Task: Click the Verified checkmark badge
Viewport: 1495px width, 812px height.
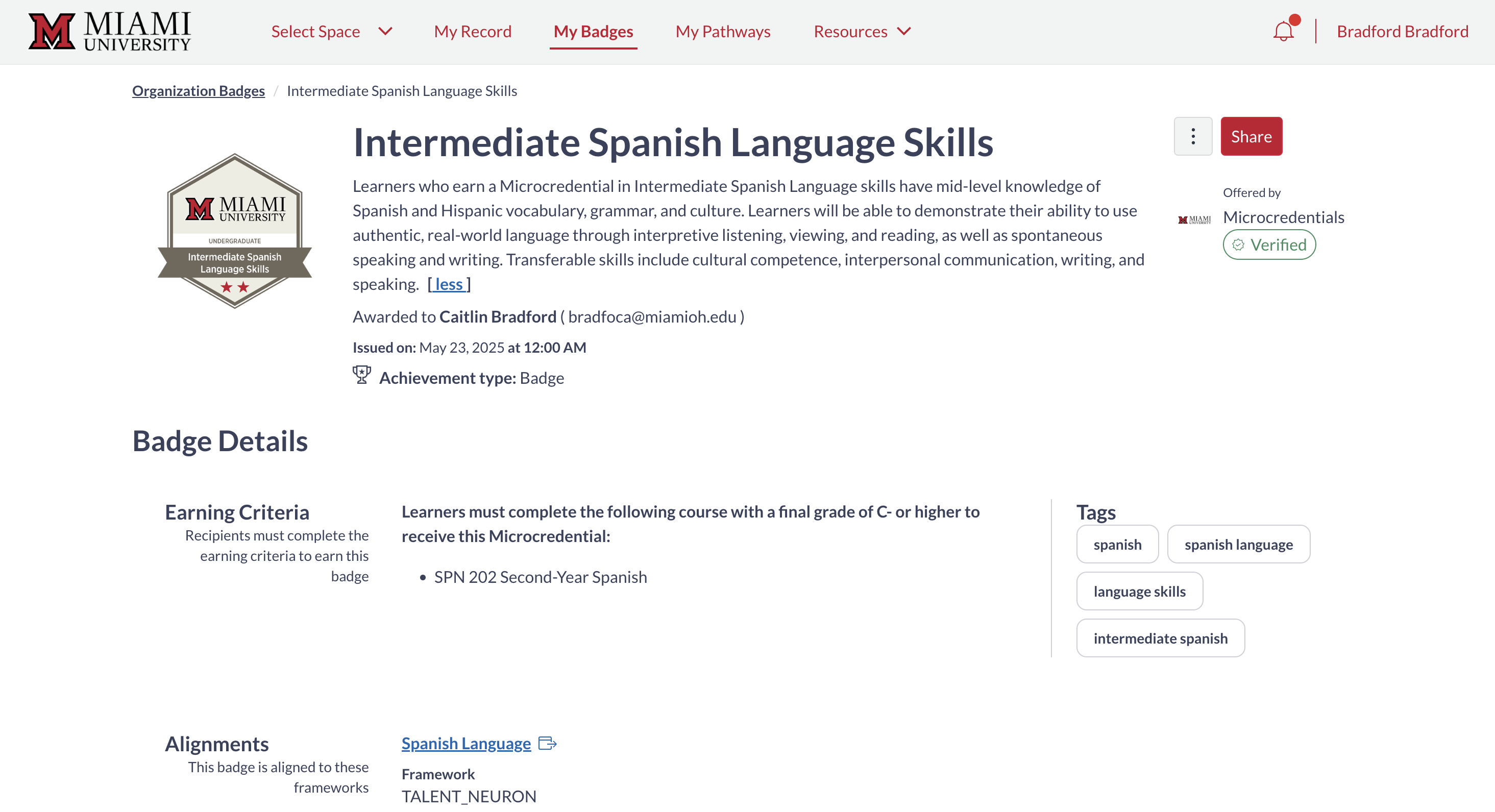Action: point(1269,245)
